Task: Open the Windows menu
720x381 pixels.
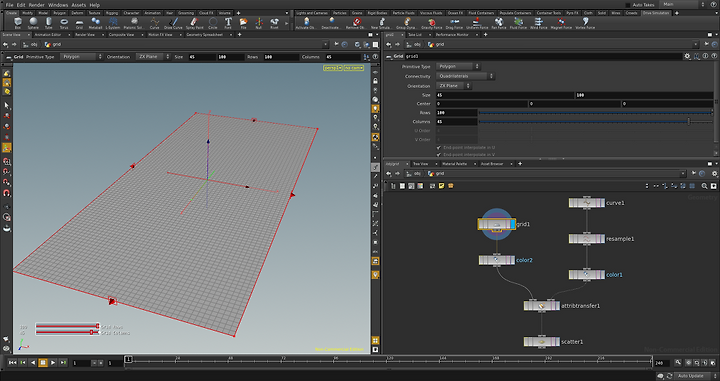Action: pyautogui.click(x=58, y=5)
